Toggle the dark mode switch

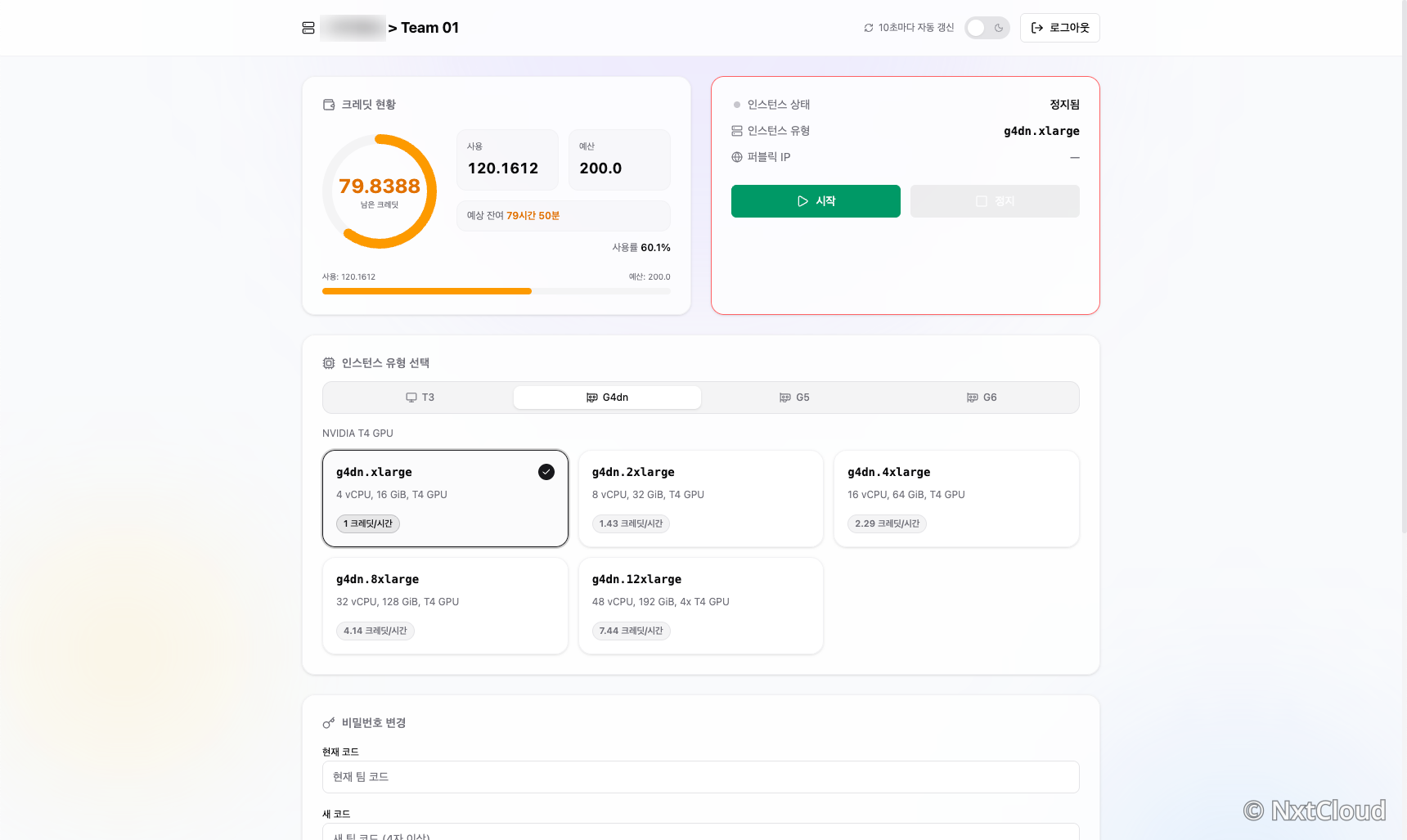tap(987, 28)
